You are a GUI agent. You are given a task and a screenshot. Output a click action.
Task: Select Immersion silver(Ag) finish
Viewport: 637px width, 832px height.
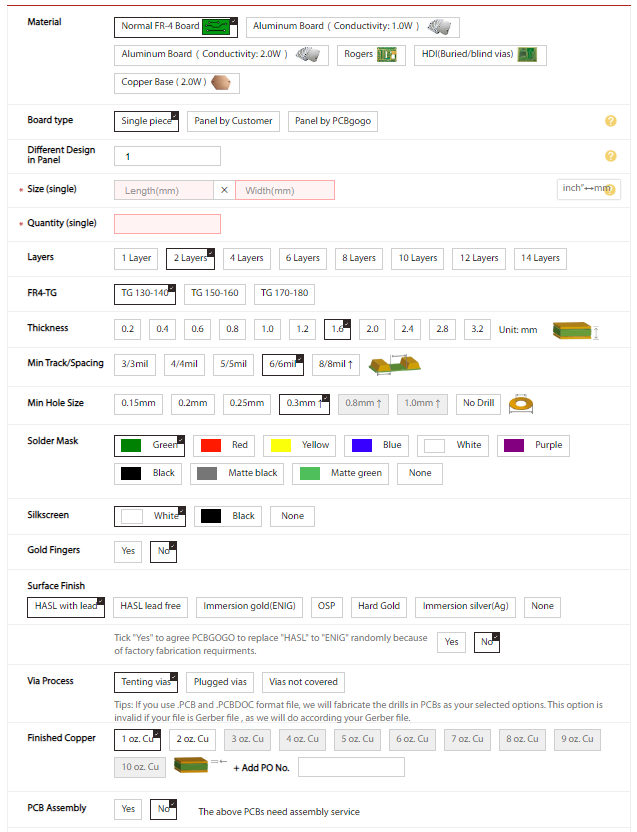466,607
